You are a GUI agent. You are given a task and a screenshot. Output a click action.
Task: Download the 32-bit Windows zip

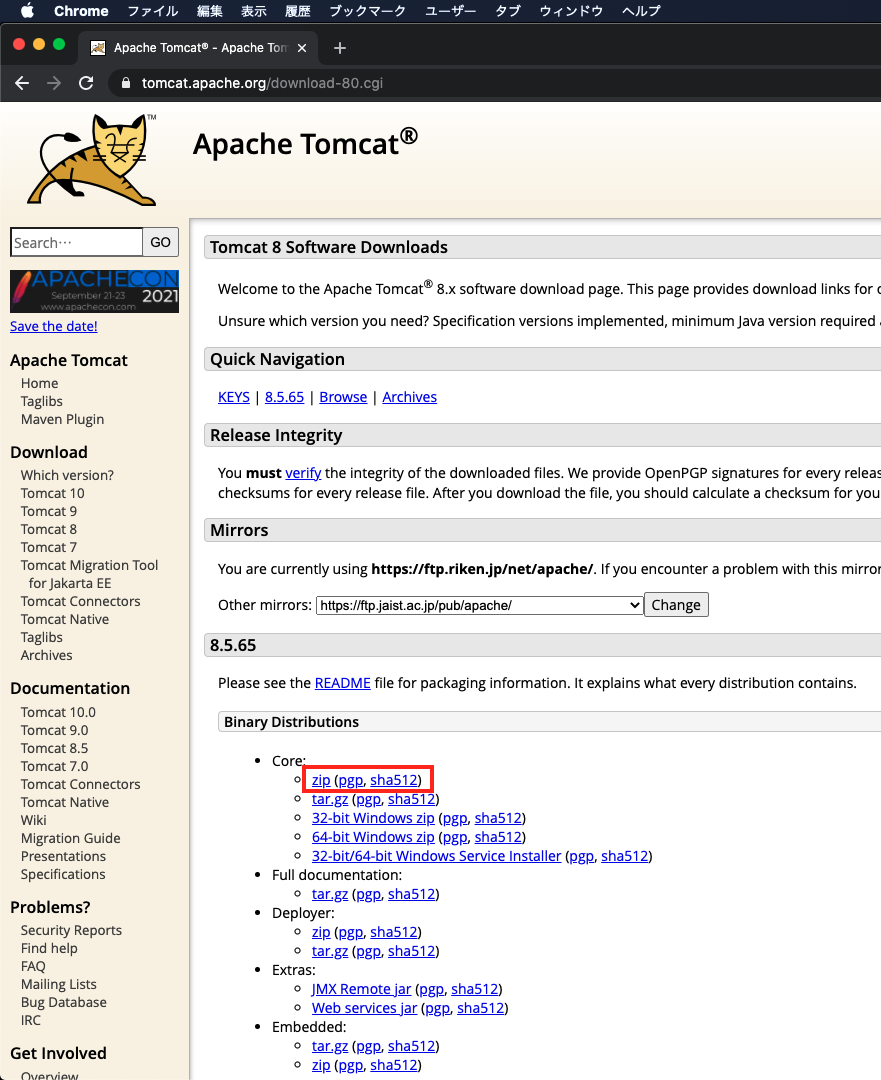pyautogui.click(x=373, y=818)
